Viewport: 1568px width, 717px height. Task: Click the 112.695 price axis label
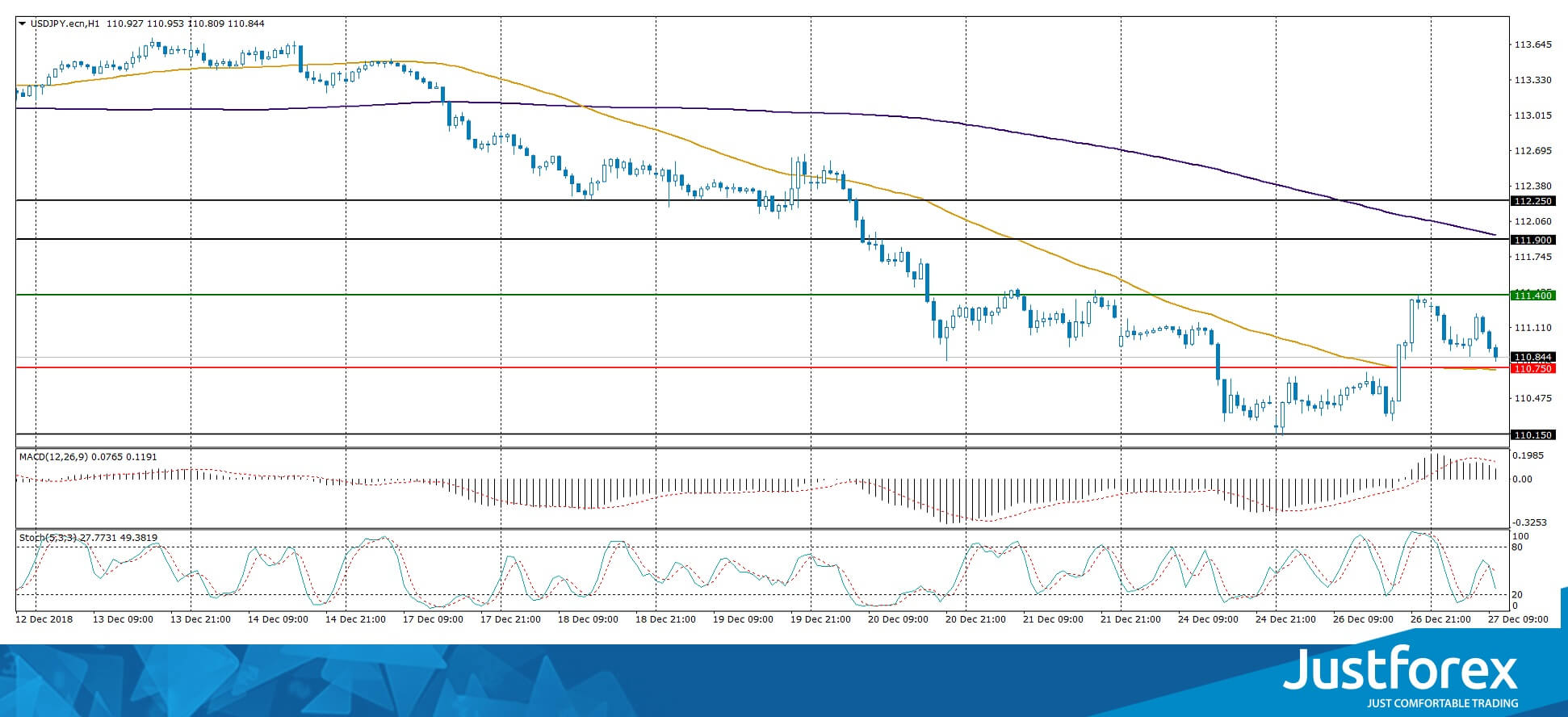pyautogui.click(x=1533, y=151)
